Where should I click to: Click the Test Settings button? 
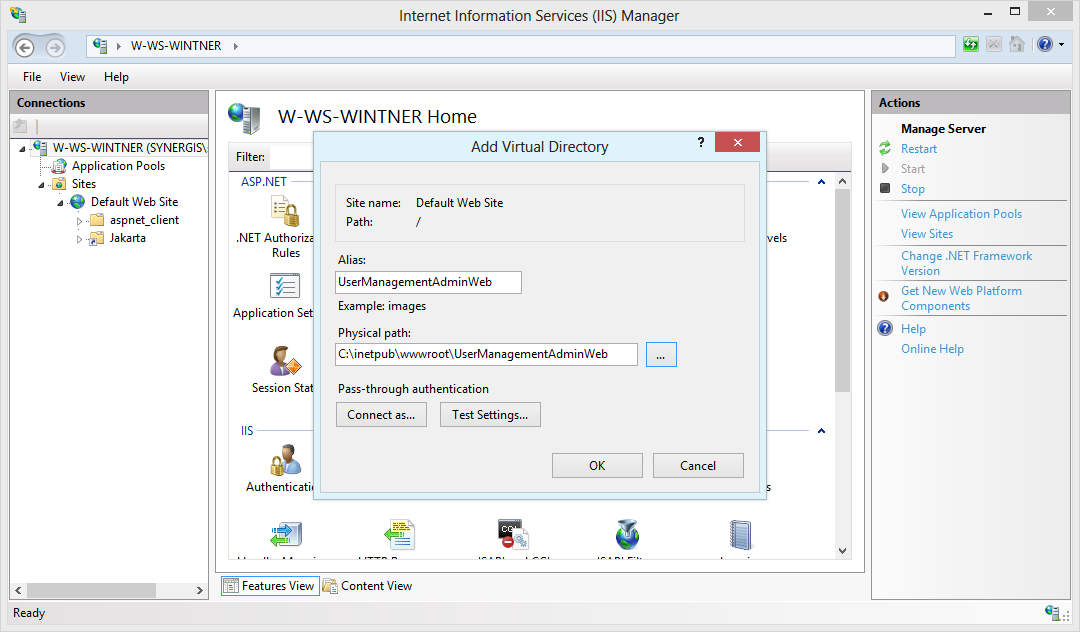tap(490, 414)
